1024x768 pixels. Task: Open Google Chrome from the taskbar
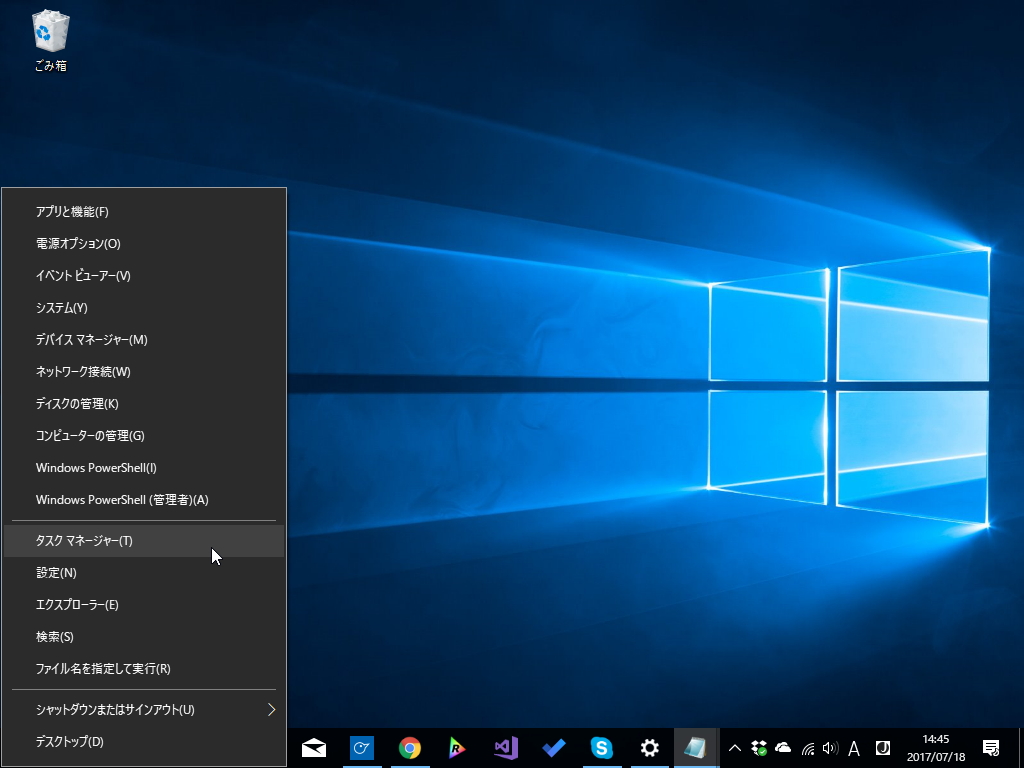tap(409, 747)
